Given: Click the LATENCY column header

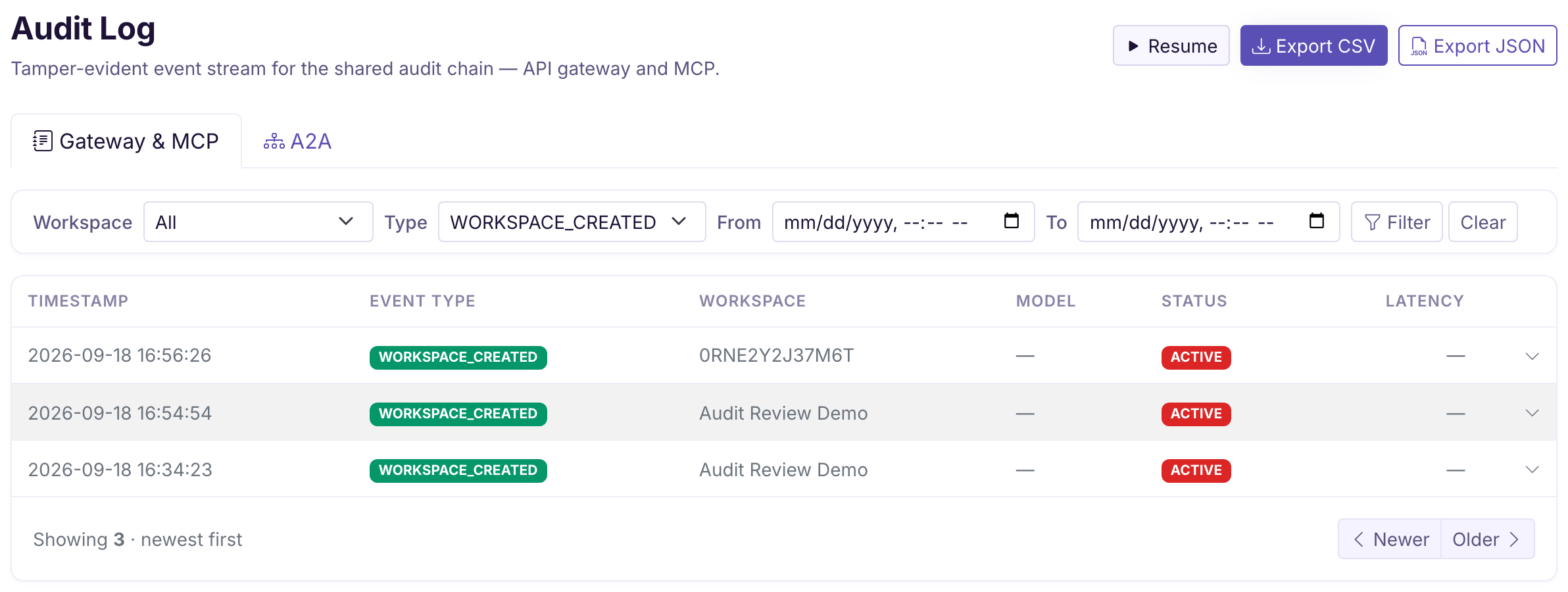Looking at the screenshot, I should [1425, 301].
